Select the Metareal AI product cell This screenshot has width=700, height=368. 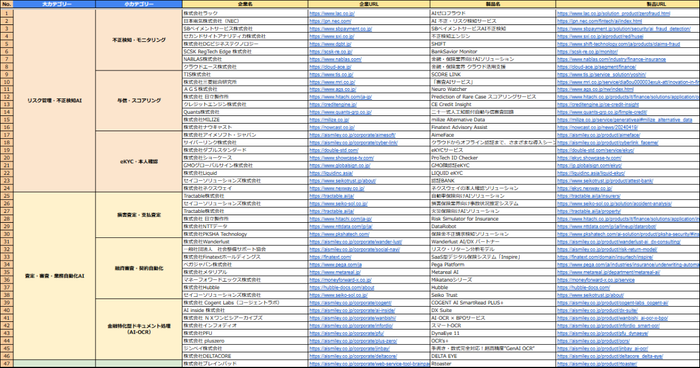tap(493, 272)
